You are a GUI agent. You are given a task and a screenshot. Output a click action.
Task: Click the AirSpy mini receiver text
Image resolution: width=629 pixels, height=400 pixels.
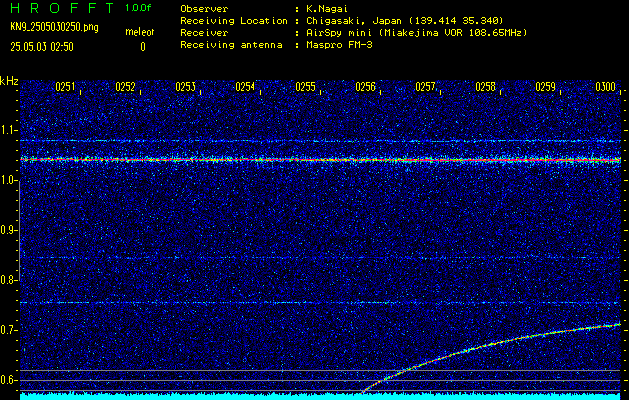click(416, 33)
